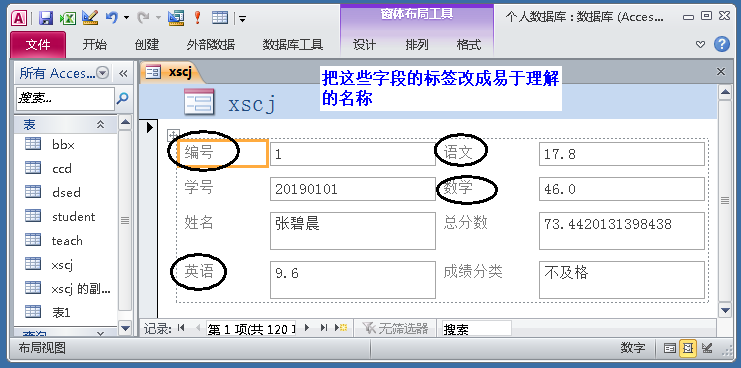The image size is (741, 368).
Task: Select the 数学 label
Action: pyautogui.click(x=458, y=188)
